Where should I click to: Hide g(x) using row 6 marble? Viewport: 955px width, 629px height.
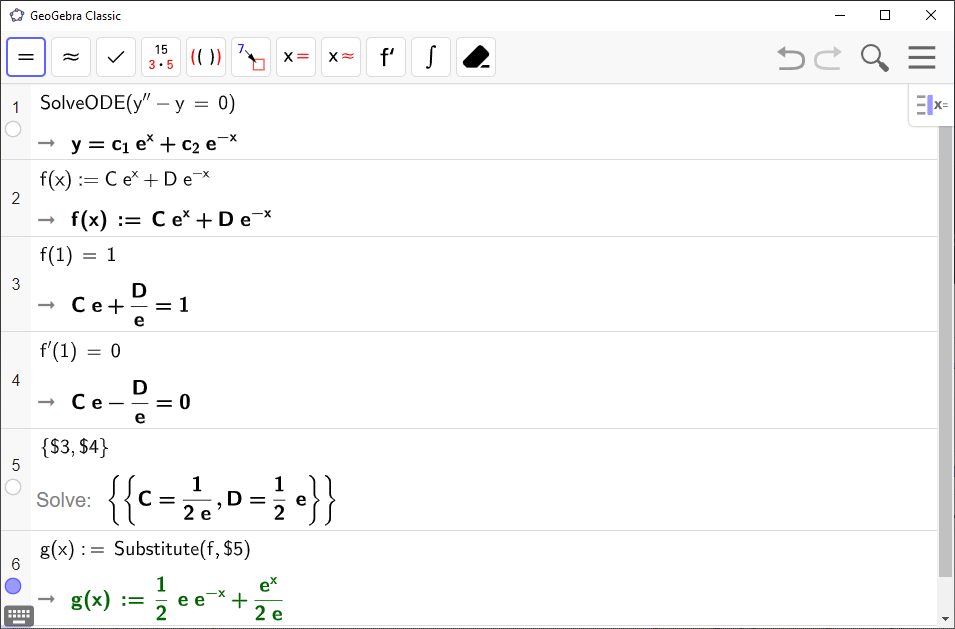(x=13, y=586)
